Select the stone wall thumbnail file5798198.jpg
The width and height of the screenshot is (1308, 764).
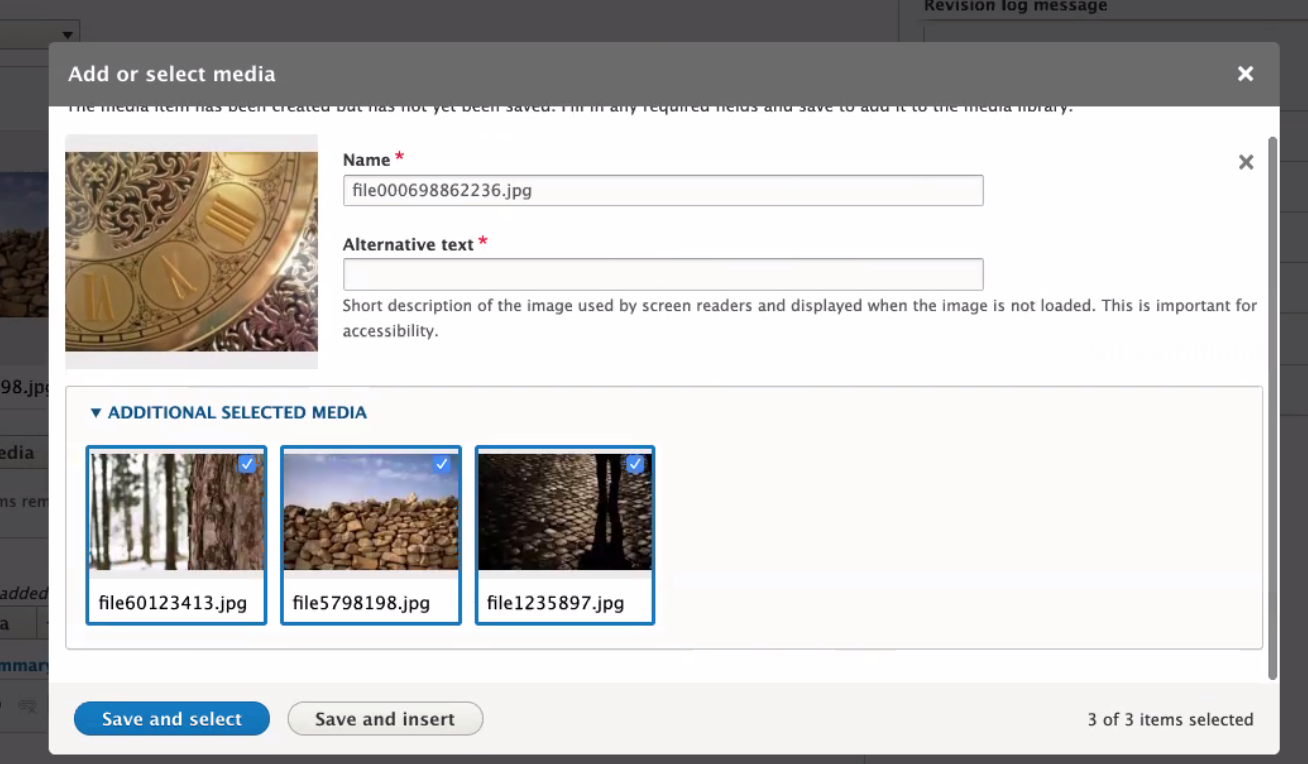click(x=371, y=511)
